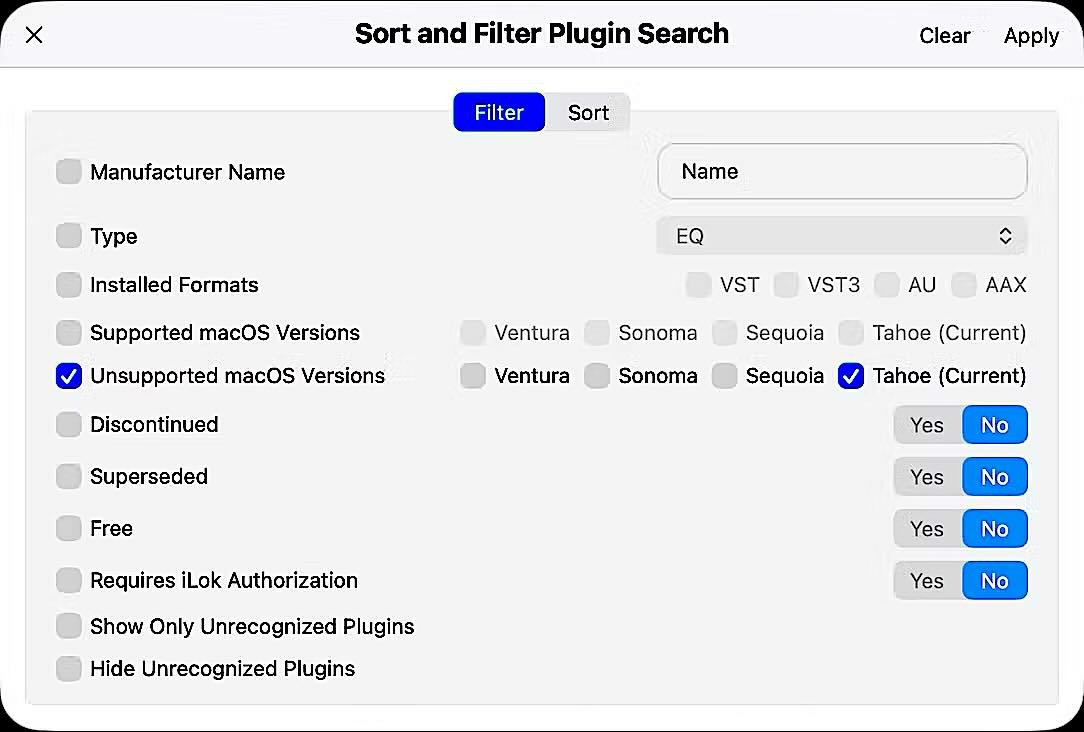Uncheck Tahoe (Current) in Unsupported macOS Versions
The height and width of the screenshot is (732, 1084).
coord(851,376)
